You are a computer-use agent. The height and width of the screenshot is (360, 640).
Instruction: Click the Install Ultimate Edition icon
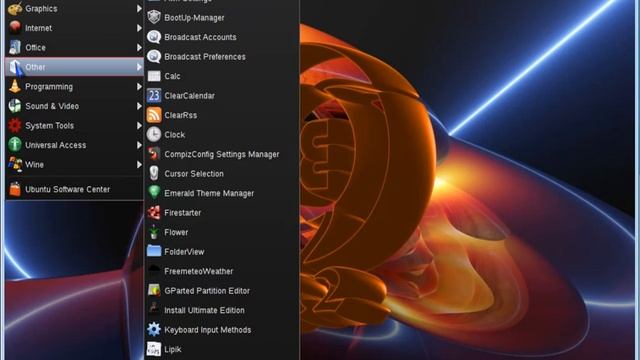coord(154,310)
